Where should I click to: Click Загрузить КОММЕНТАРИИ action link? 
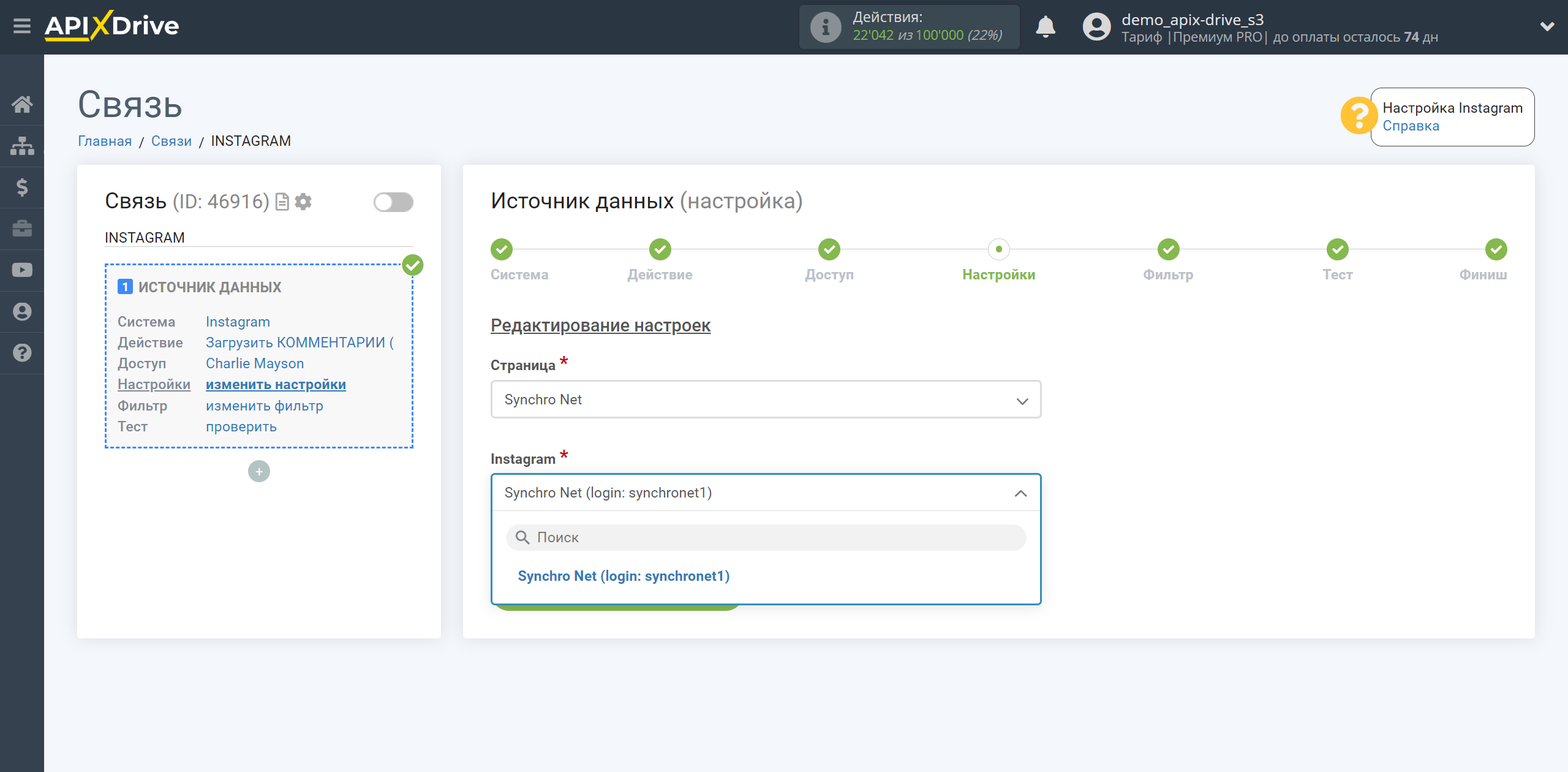[300, 342]
